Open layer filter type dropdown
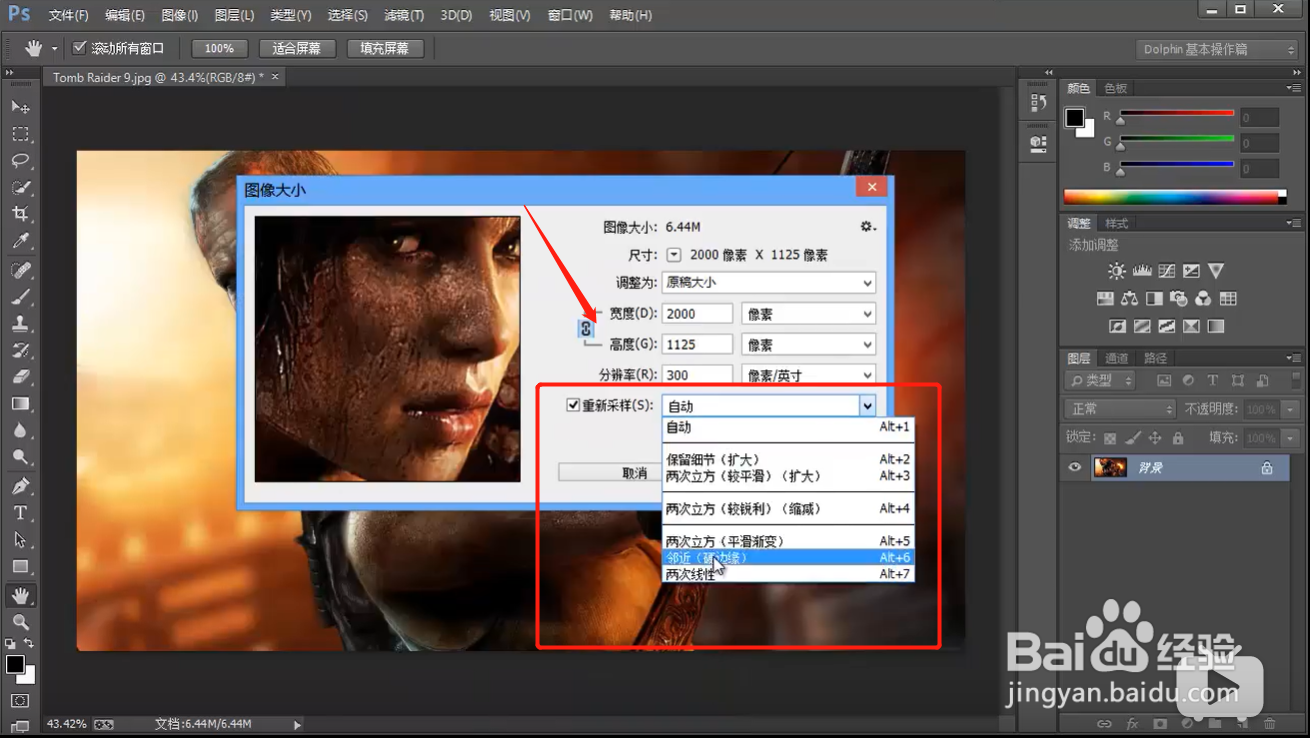Screen dimensions: 1310x738 (x=1100, y=381)
